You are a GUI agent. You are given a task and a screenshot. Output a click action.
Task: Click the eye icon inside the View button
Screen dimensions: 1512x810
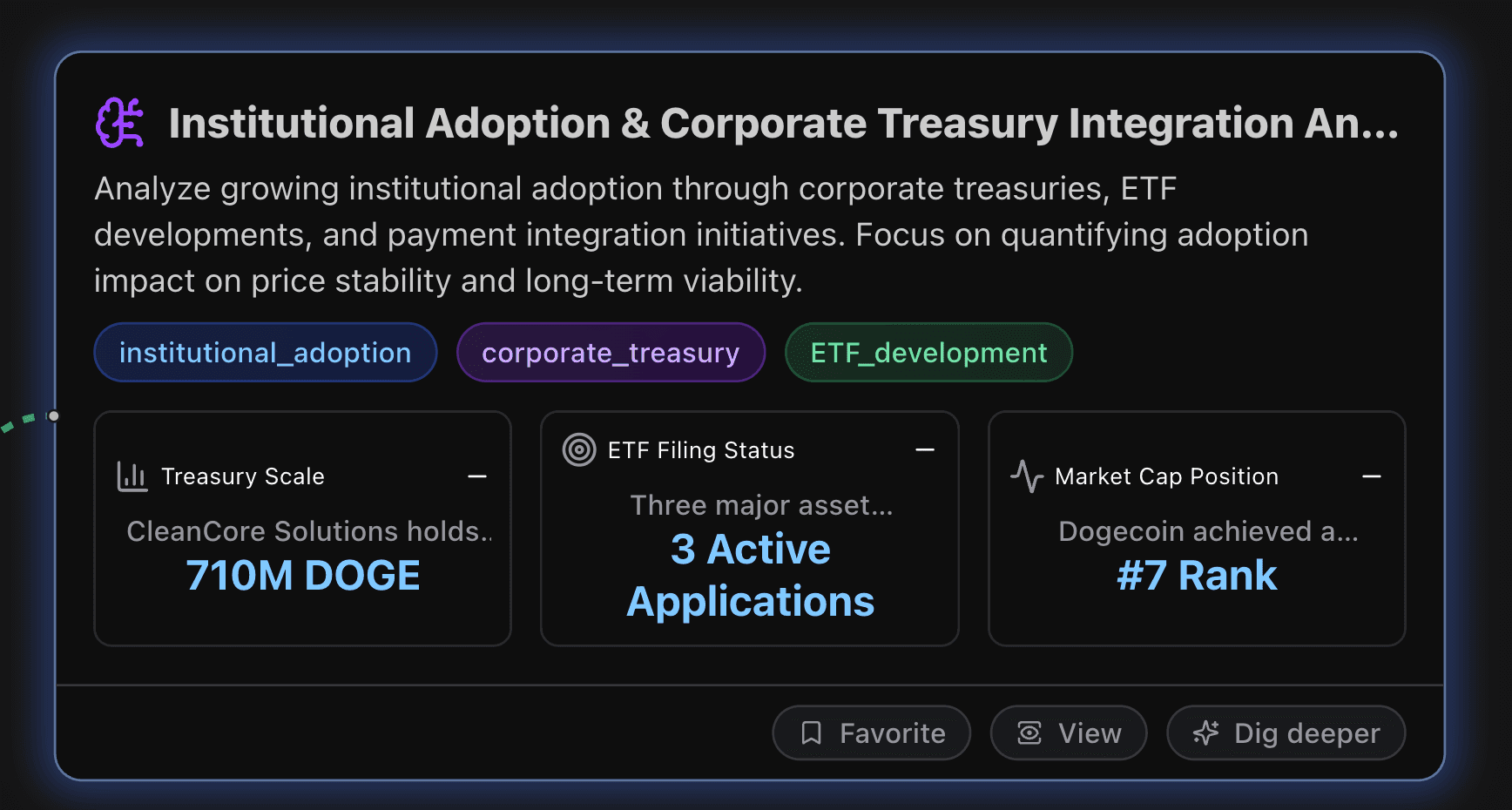tap(1029, 732)
